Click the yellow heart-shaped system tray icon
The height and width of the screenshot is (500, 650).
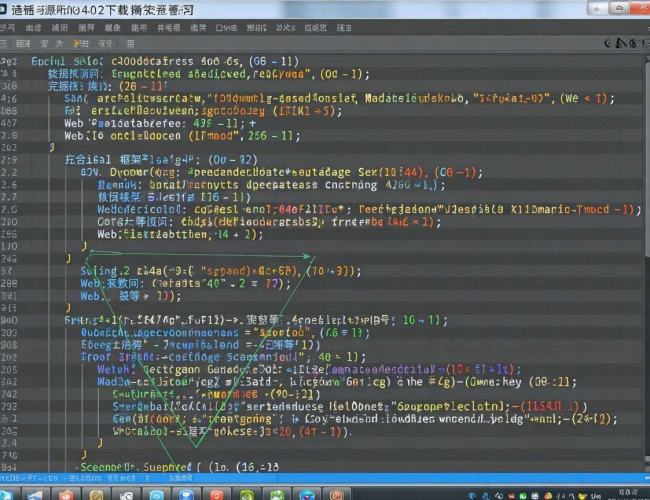[x=582, y=496]
